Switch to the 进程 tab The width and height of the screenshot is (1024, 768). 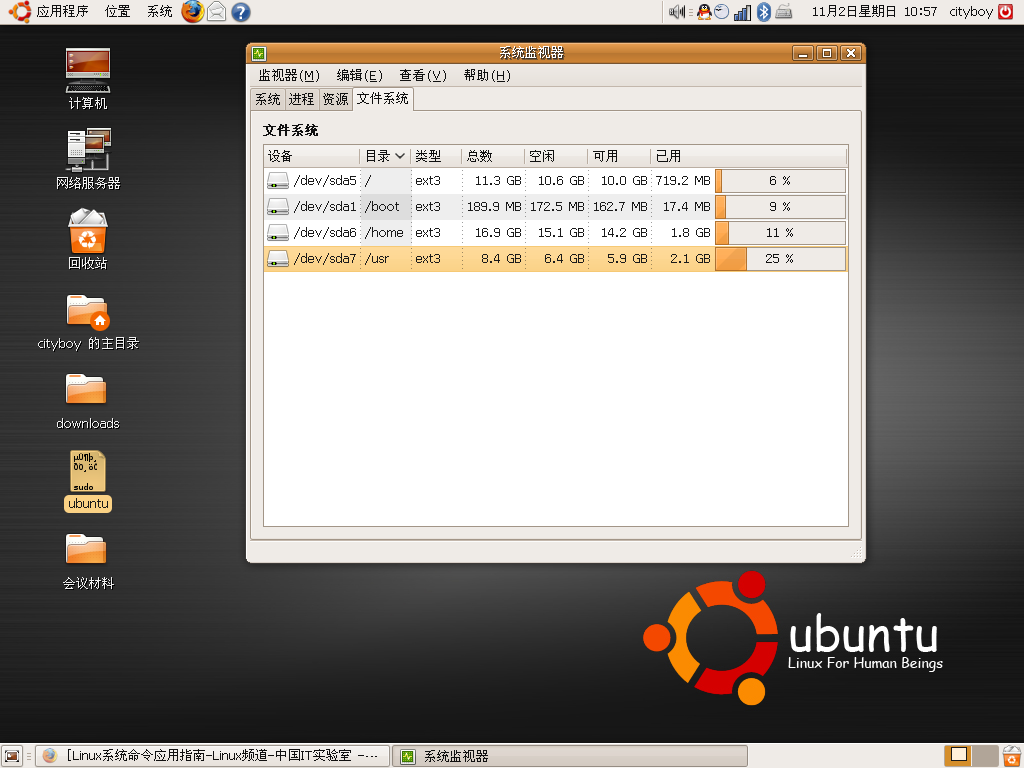pyautogui.click(x=302, y=99)
